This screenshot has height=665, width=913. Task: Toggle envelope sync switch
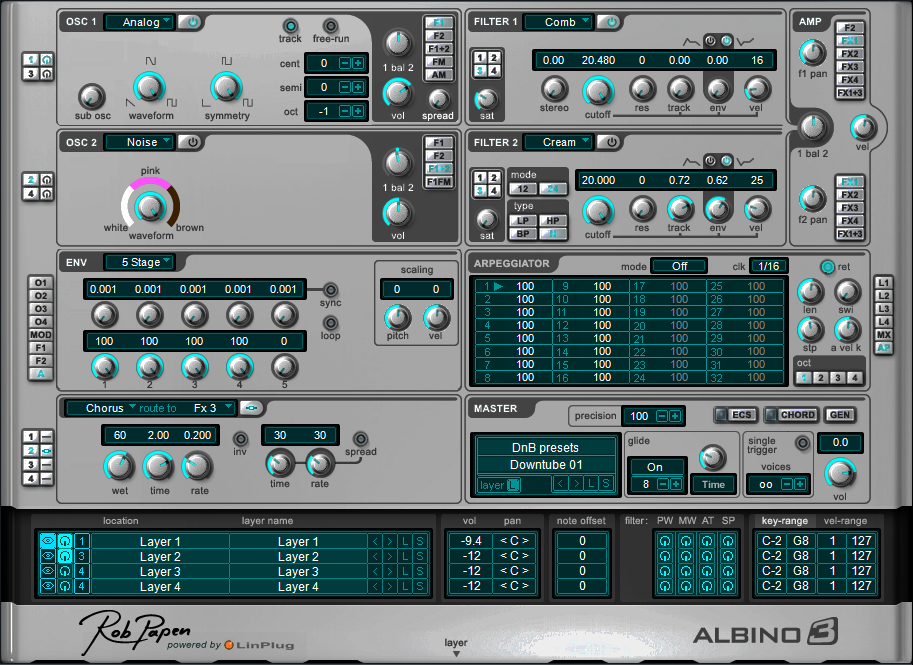330,289
